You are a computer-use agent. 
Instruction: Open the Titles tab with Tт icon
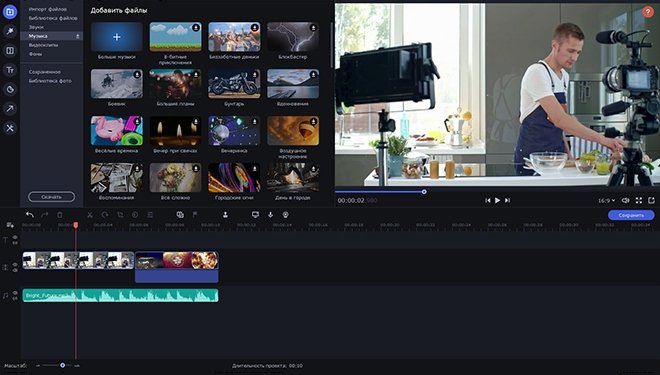click(10, 70)
